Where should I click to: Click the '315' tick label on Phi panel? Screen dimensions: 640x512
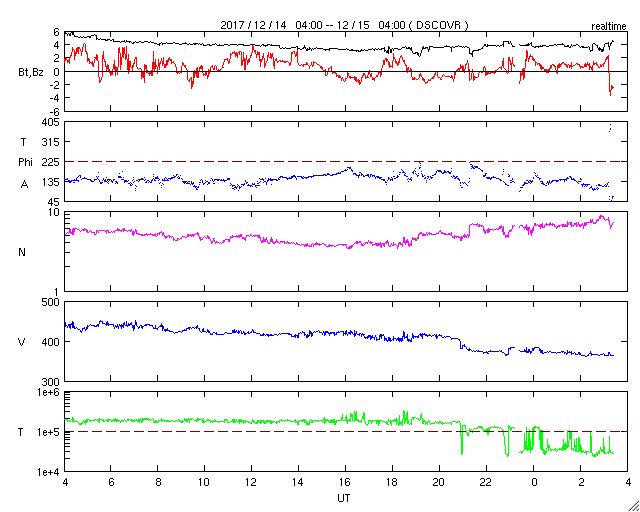[52, 142]
